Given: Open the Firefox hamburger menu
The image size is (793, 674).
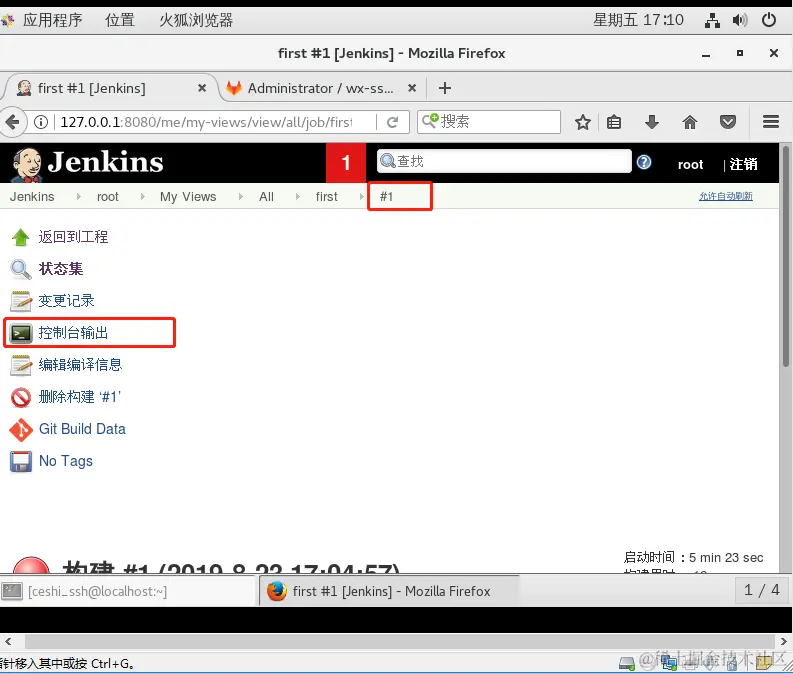Looking at the screenshot, I should click(x=771, y=122).
